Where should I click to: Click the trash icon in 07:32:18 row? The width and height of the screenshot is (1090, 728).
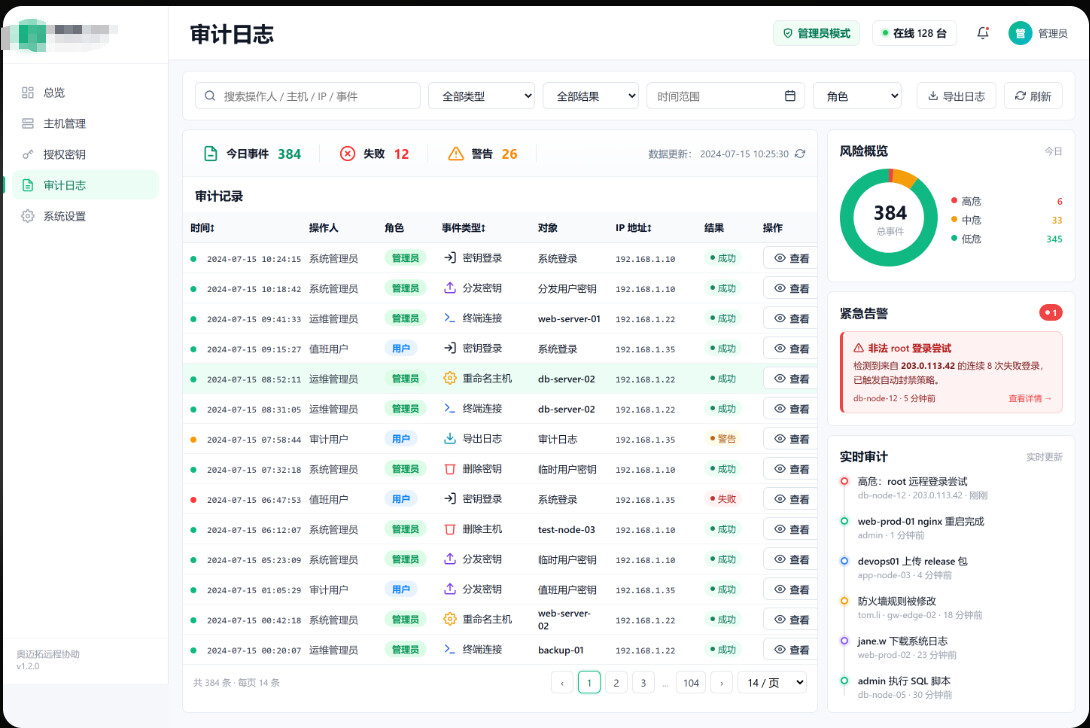point(450,469)
